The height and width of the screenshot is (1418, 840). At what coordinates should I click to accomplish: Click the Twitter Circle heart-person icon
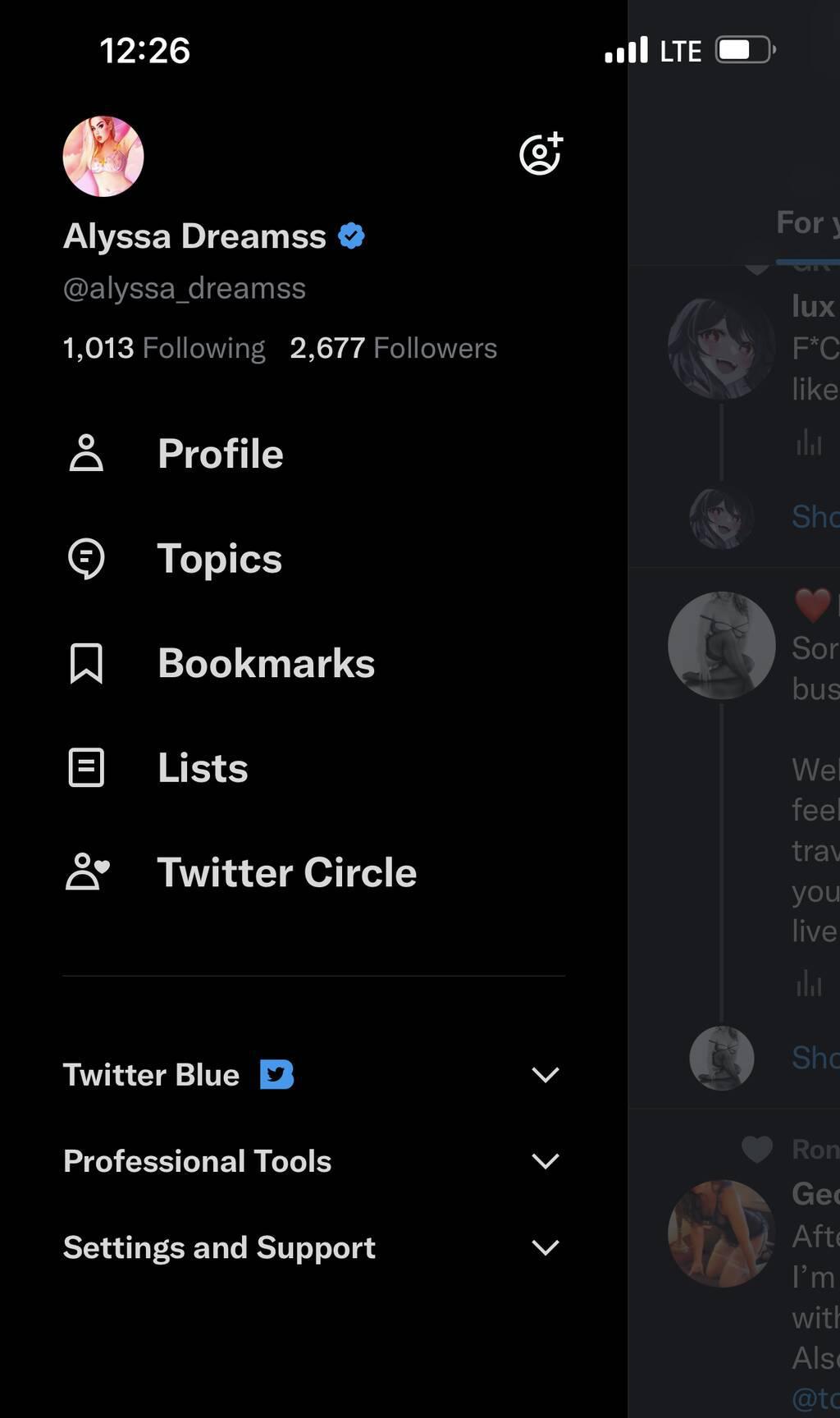87,872
